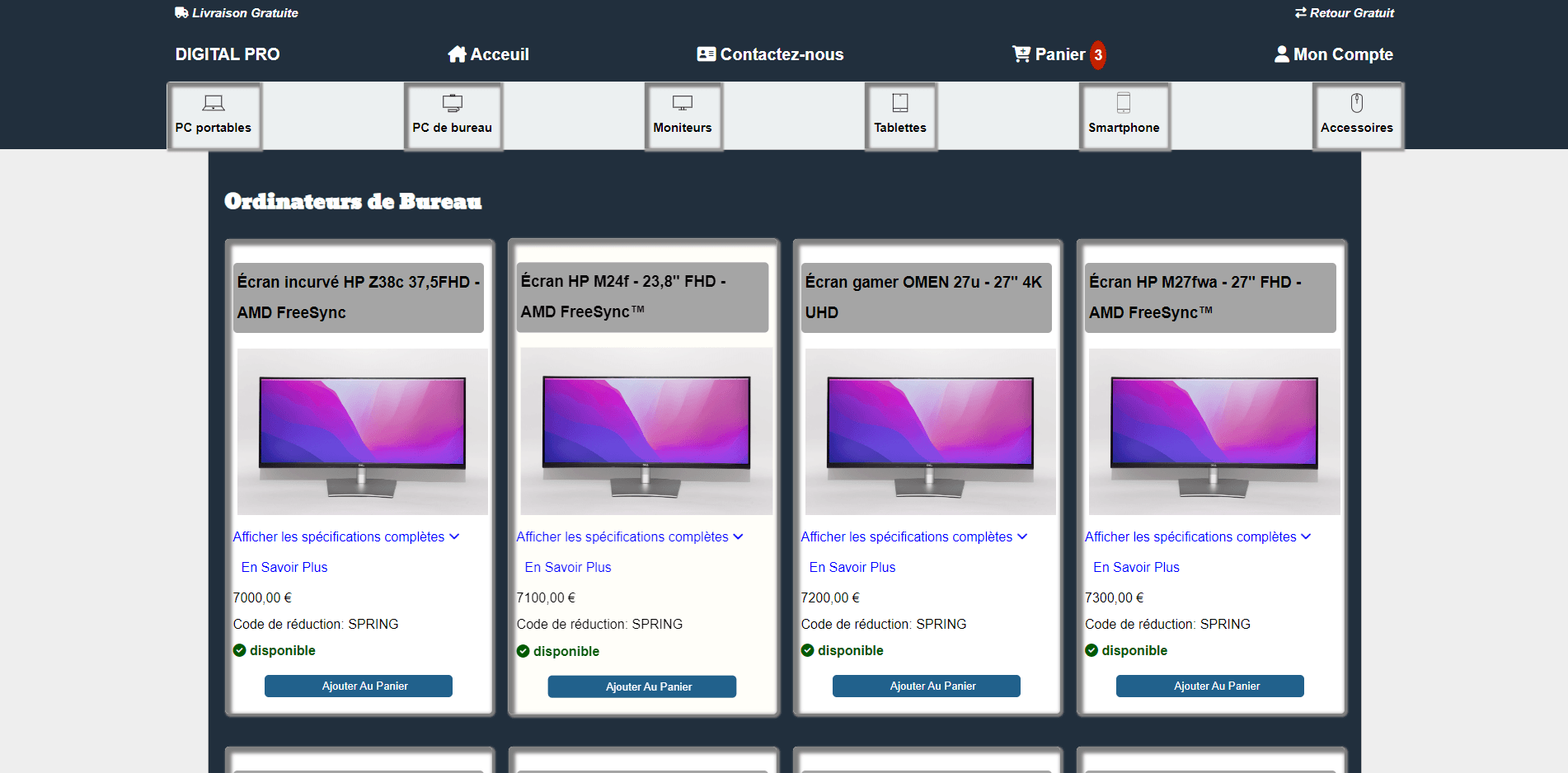This screenshot has height=773, width=1568.
Task: Click En Savoir Plus for HP M27fwa
Action: point(1136,567)
